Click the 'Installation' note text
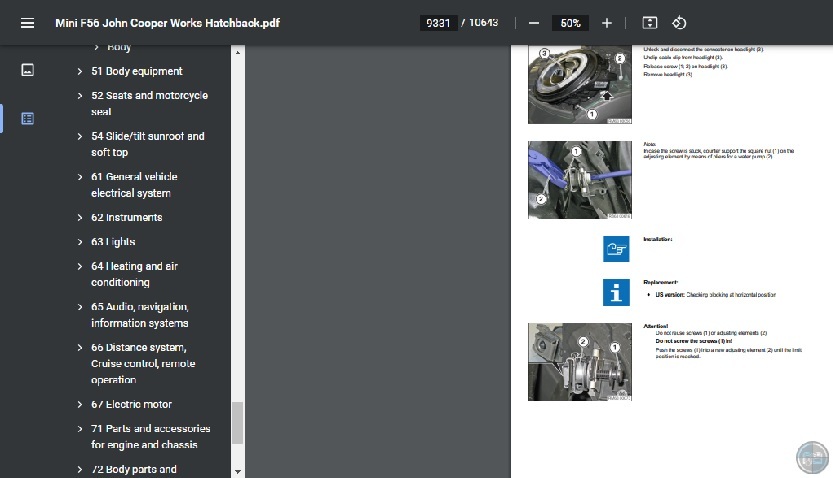833x478 pixels. (x=657, y=239)
